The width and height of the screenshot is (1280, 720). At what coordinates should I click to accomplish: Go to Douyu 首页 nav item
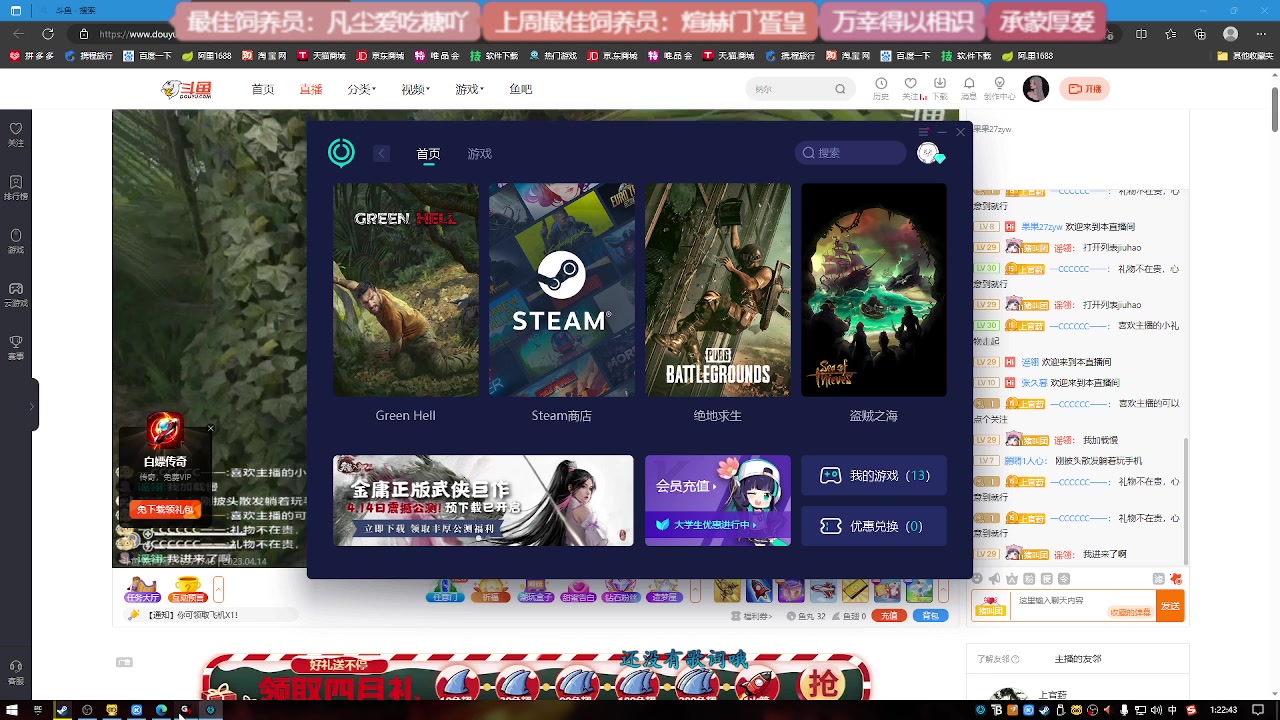click(x=263, y=89)
